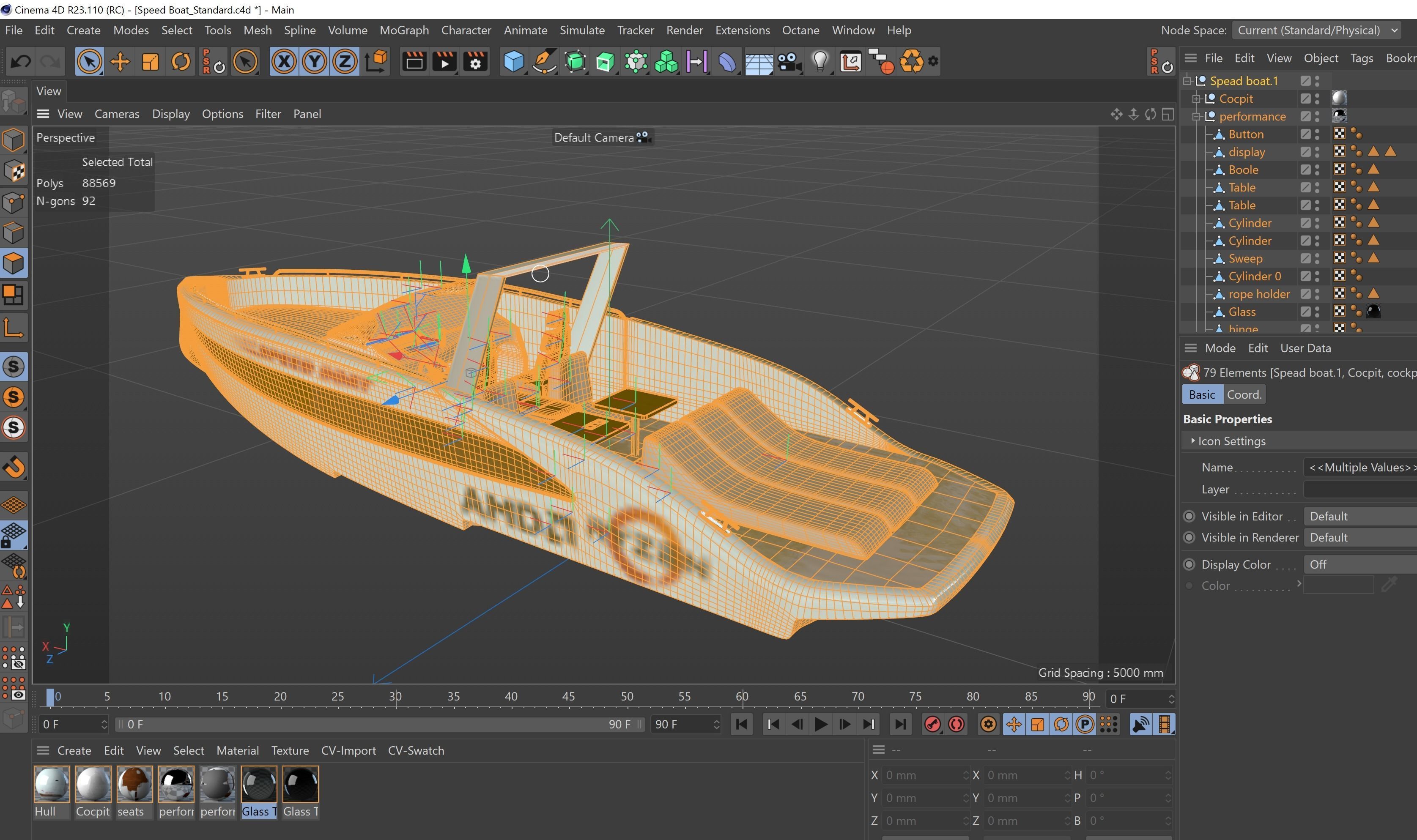Step to next frame

[844, 724]
